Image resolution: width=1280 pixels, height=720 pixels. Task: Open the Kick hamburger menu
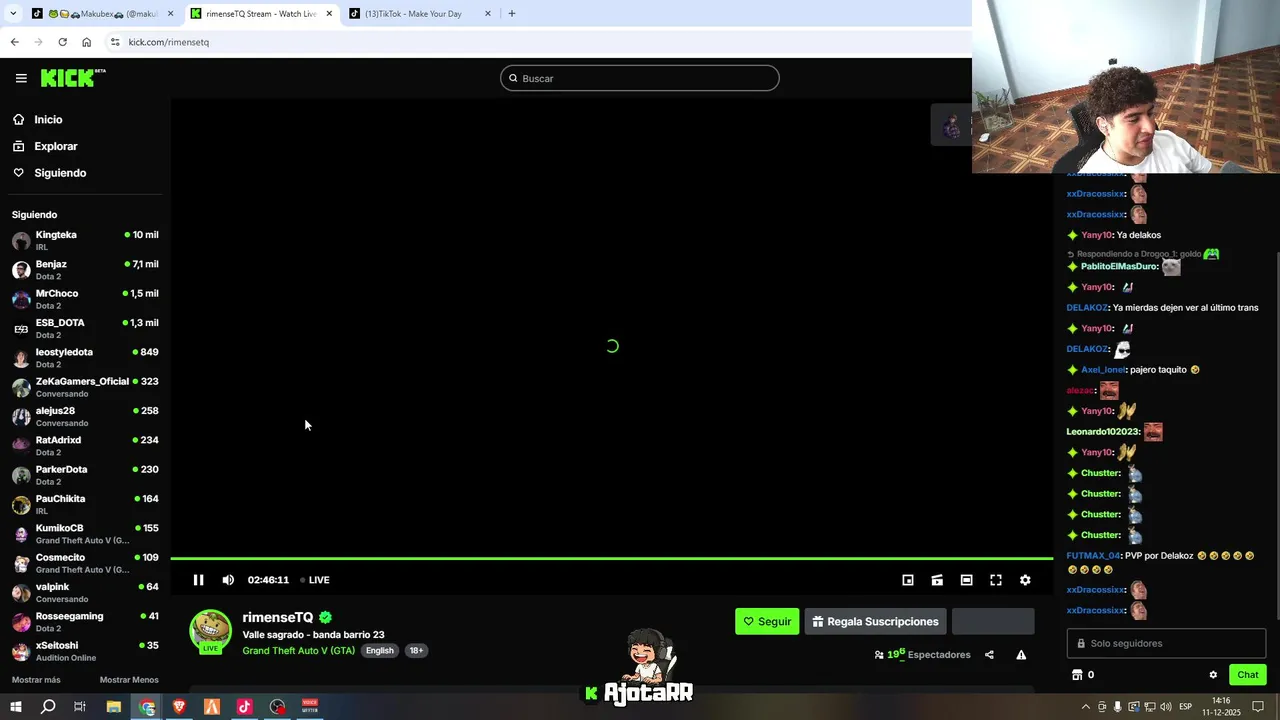(21, 78)
